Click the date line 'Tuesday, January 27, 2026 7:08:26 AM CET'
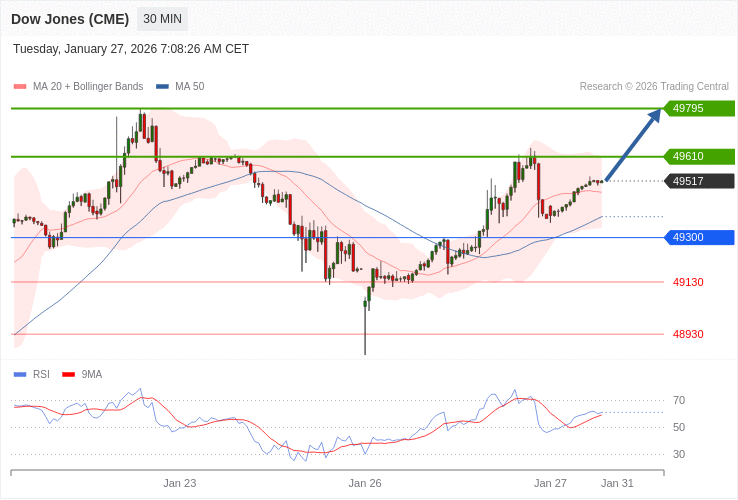 (131, 49)
